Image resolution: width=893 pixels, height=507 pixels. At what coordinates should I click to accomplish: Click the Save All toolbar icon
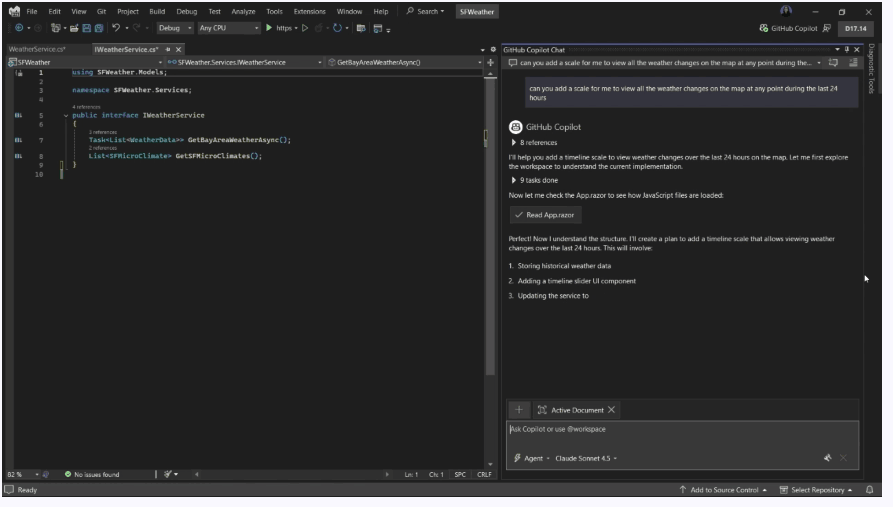click(99, 28)
